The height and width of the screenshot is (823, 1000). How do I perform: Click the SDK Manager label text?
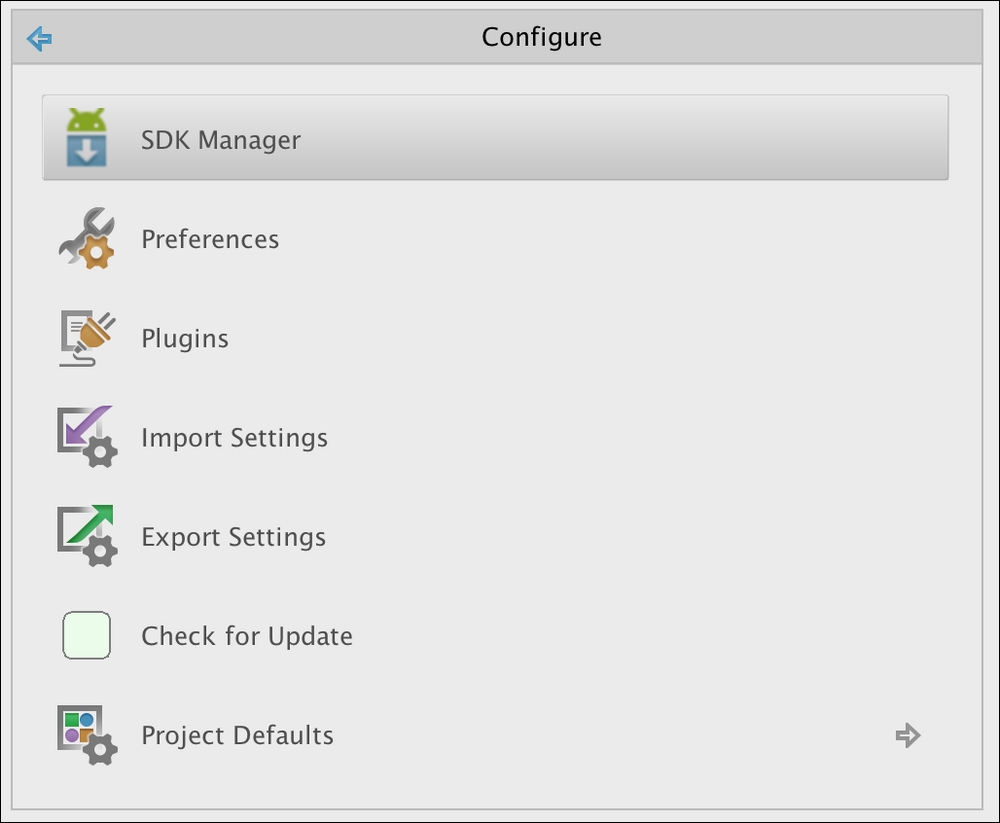pos(221,140)
